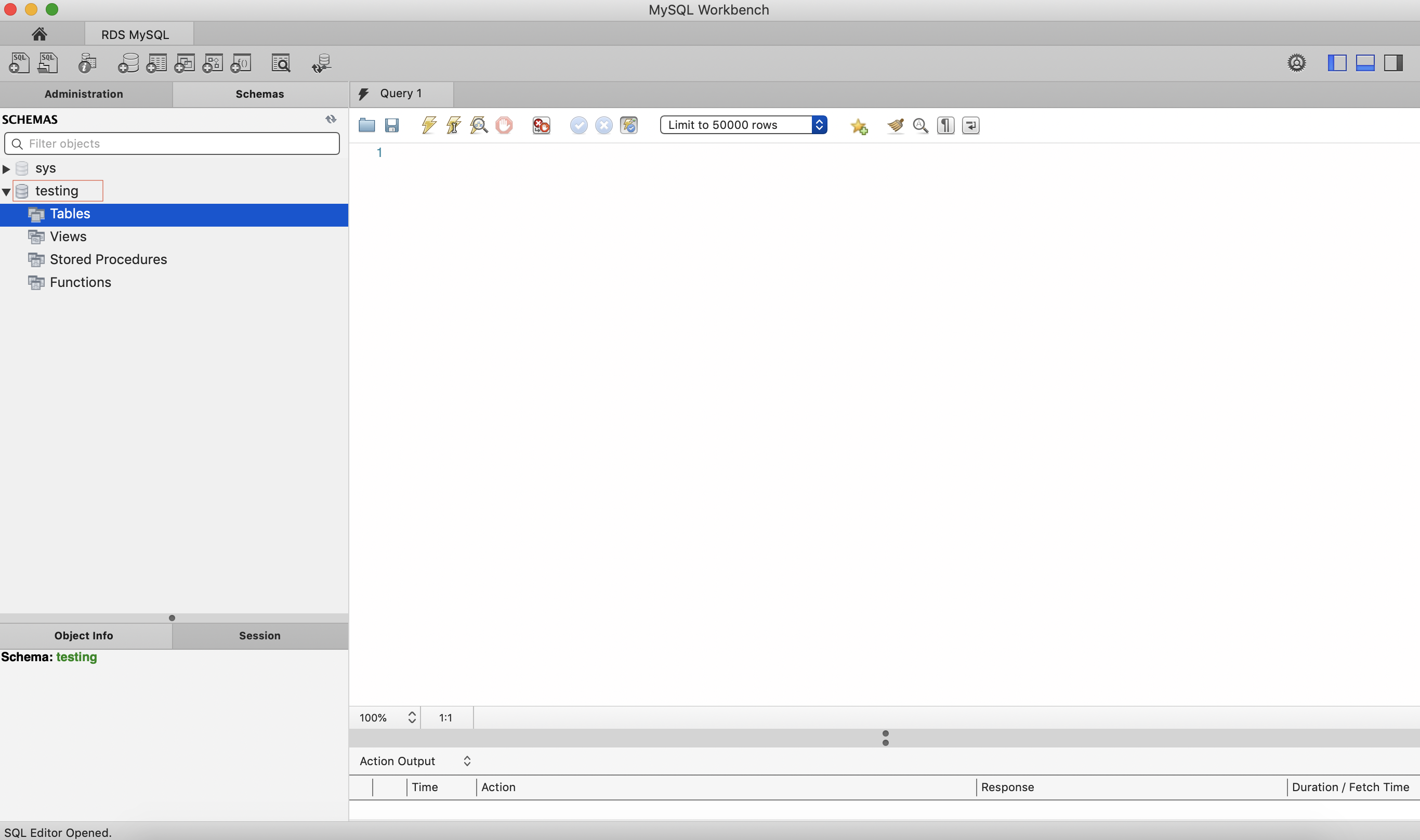Screen dimensions: 1420x840
Task: Create a new SQL tab for queries
Action: coord(19,63)
